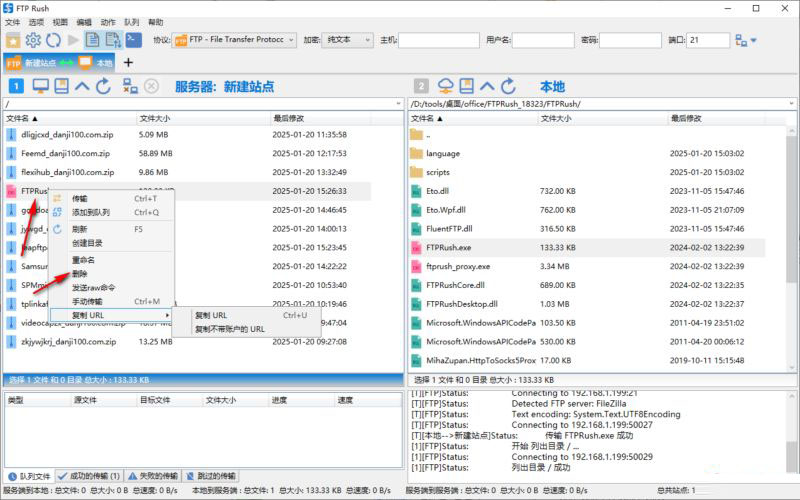Click the cloud remote icon in local panel

(445, 86)
